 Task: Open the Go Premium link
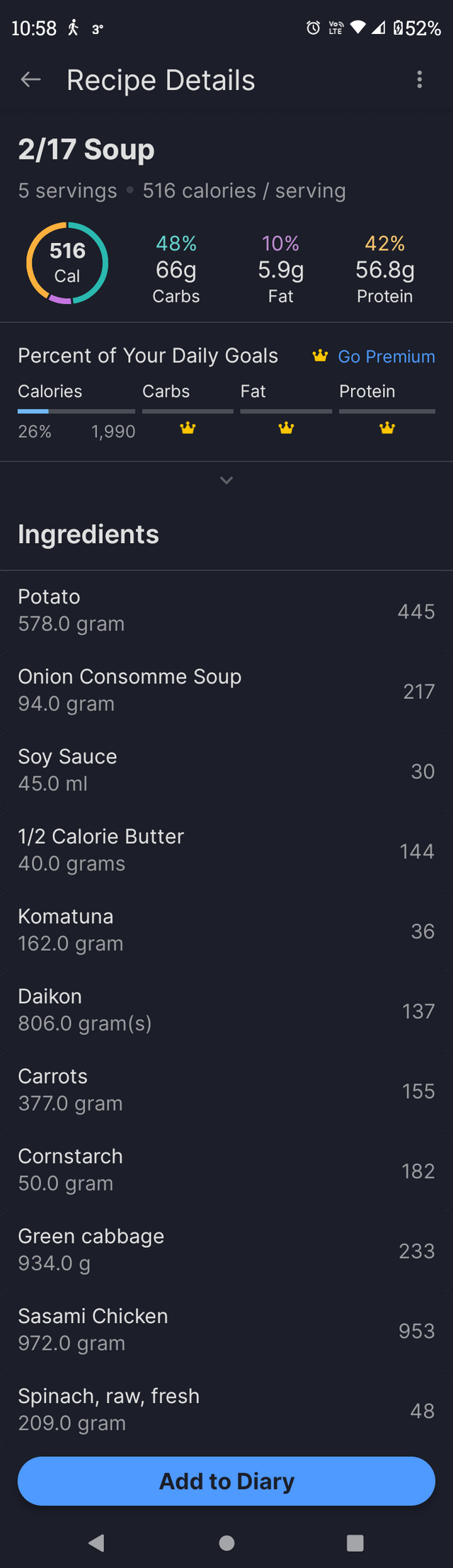click(386, 356)
